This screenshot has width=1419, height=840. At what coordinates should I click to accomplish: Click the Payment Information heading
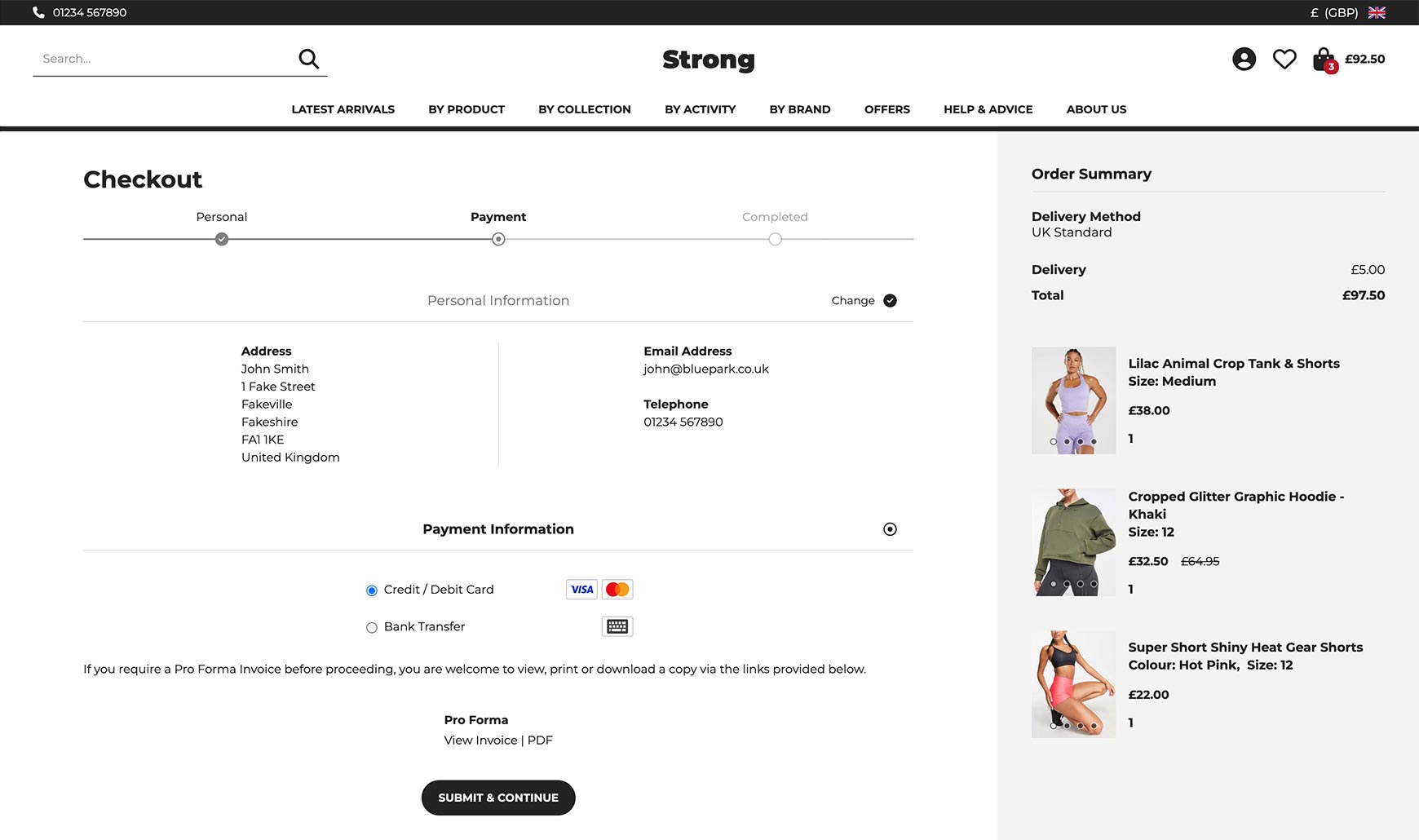(x=498, y=529)
